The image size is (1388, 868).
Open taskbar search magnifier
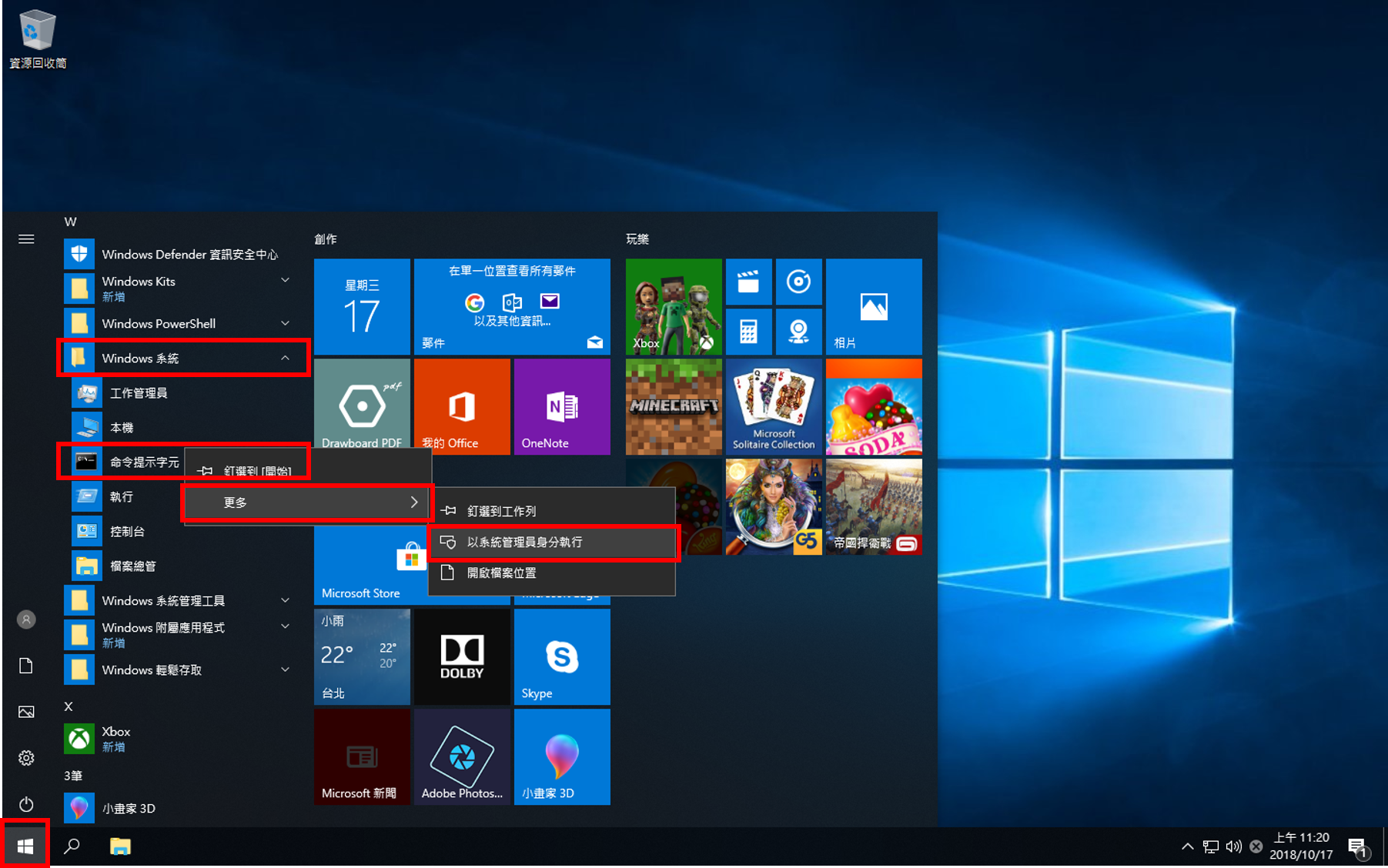click(72, 846)
